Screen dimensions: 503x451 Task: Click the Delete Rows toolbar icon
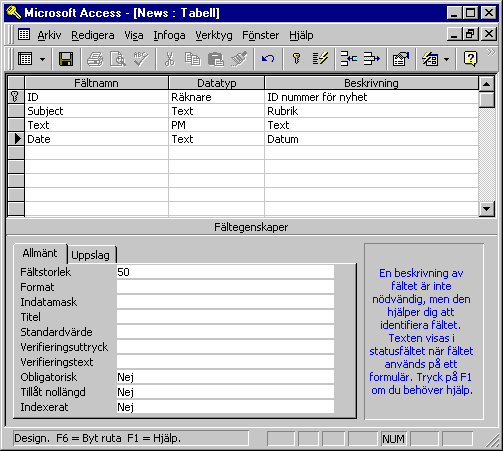371,59
